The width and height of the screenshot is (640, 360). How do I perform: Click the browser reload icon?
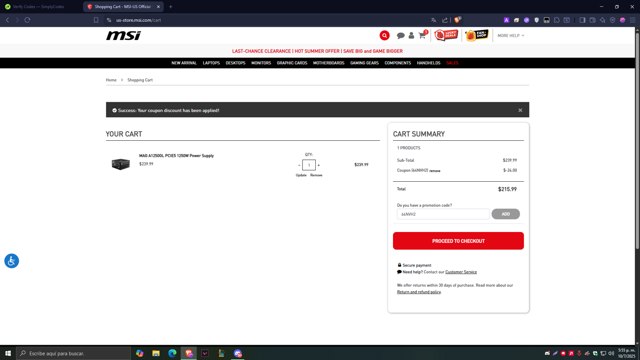pyautogui.click(x=27, y=20)
